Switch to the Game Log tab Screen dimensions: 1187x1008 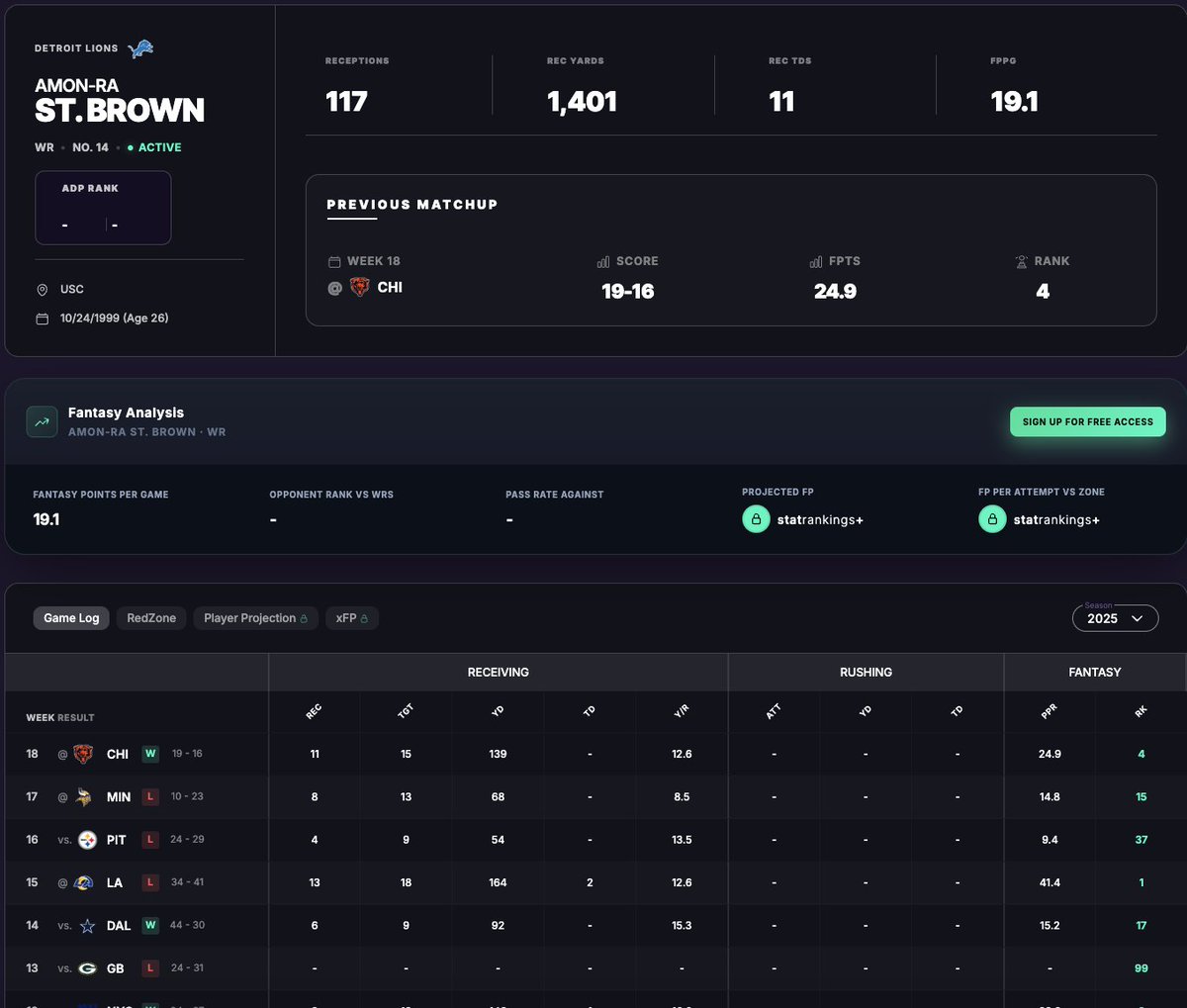[x=71, y=618]
